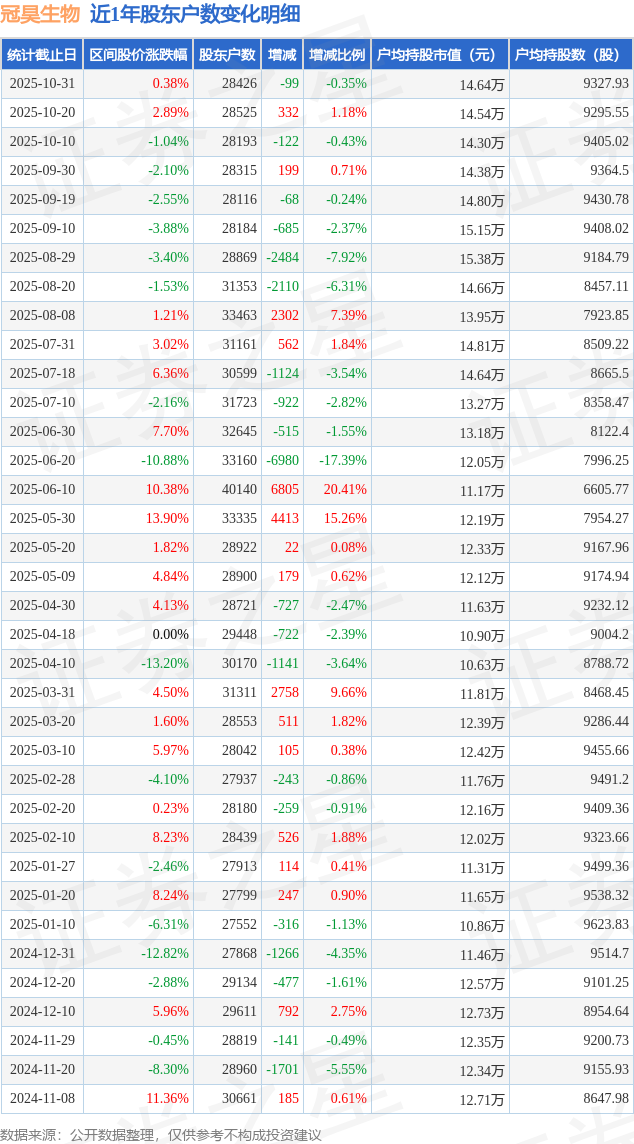Click the 冠昊生物 title text
634x1144 pixels.
41,14
